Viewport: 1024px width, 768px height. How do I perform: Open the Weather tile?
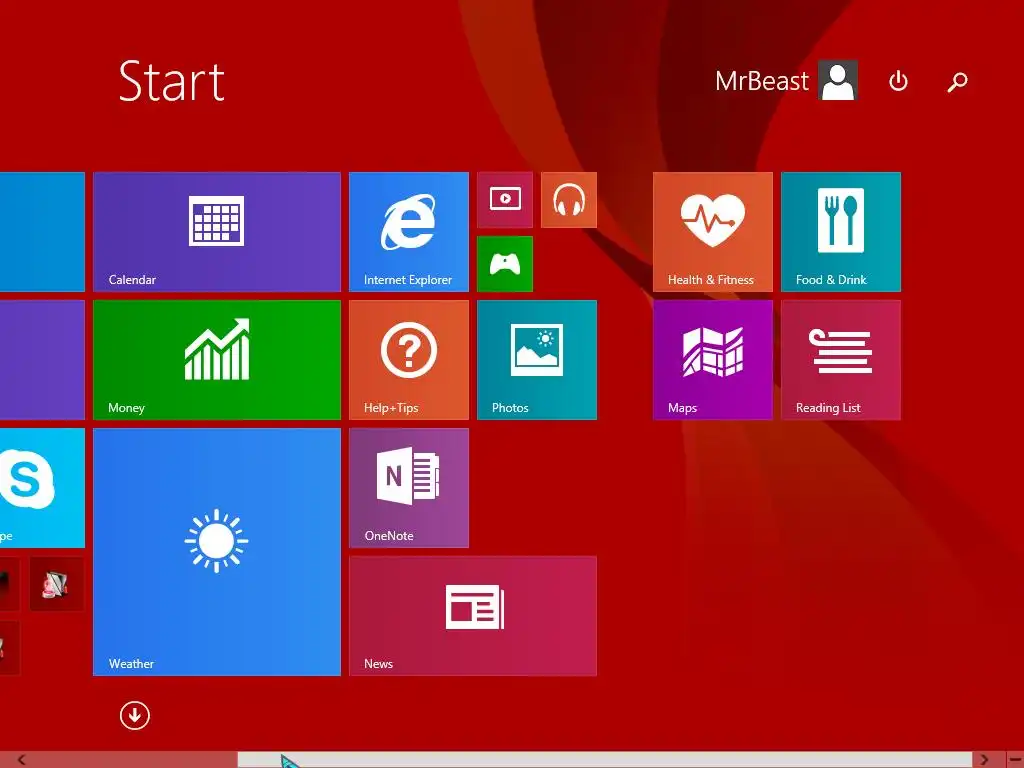(x=217, y=552)
